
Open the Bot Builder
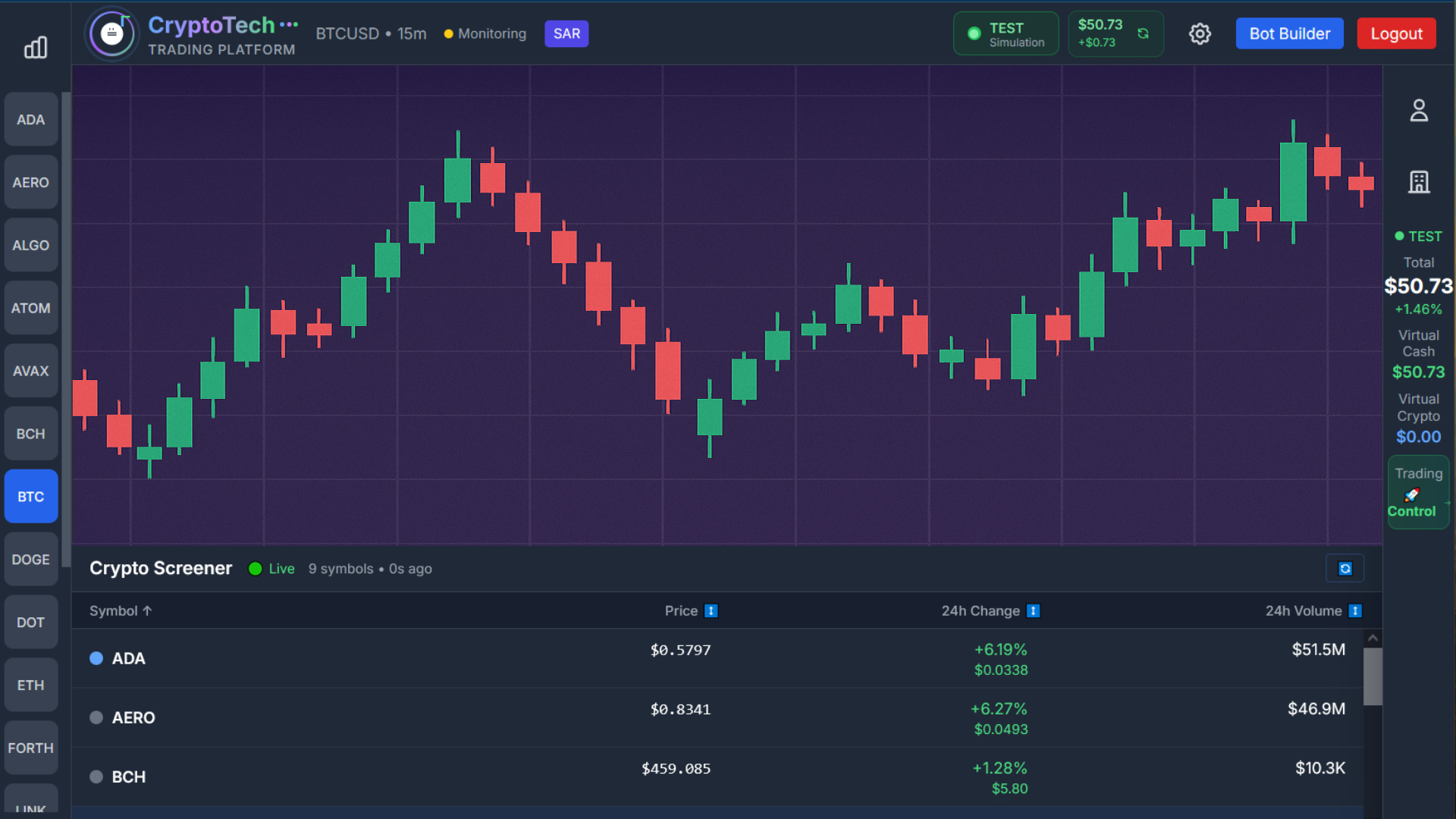(x=1289, y=34)
